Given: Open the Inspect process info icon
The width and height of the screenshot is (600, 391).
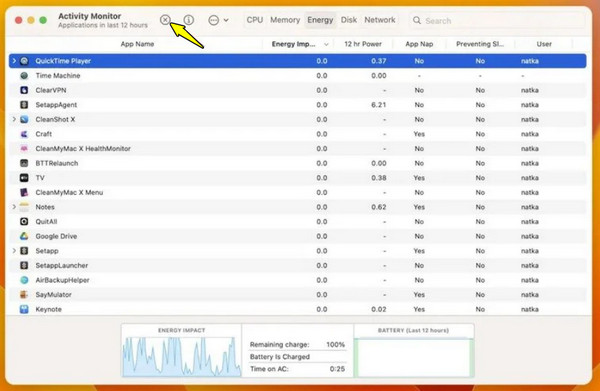Looking at the screenshot, I should tap(189, 20).
